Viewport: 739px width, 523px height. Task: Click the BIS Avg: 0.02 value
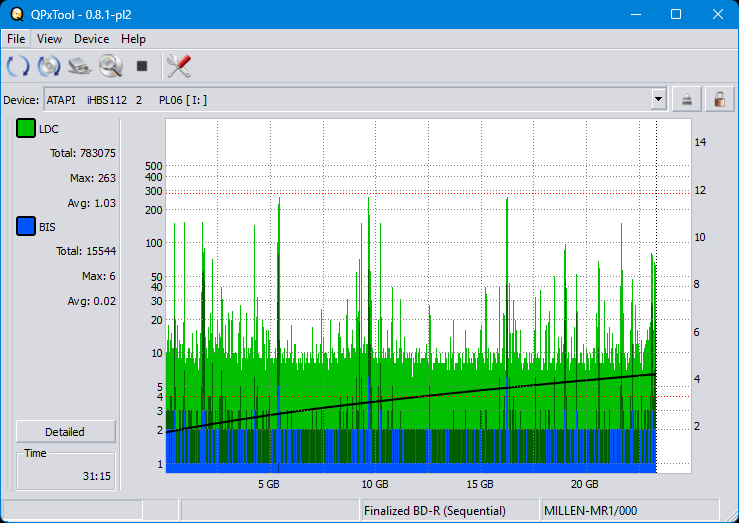click(x=91, y=301)
